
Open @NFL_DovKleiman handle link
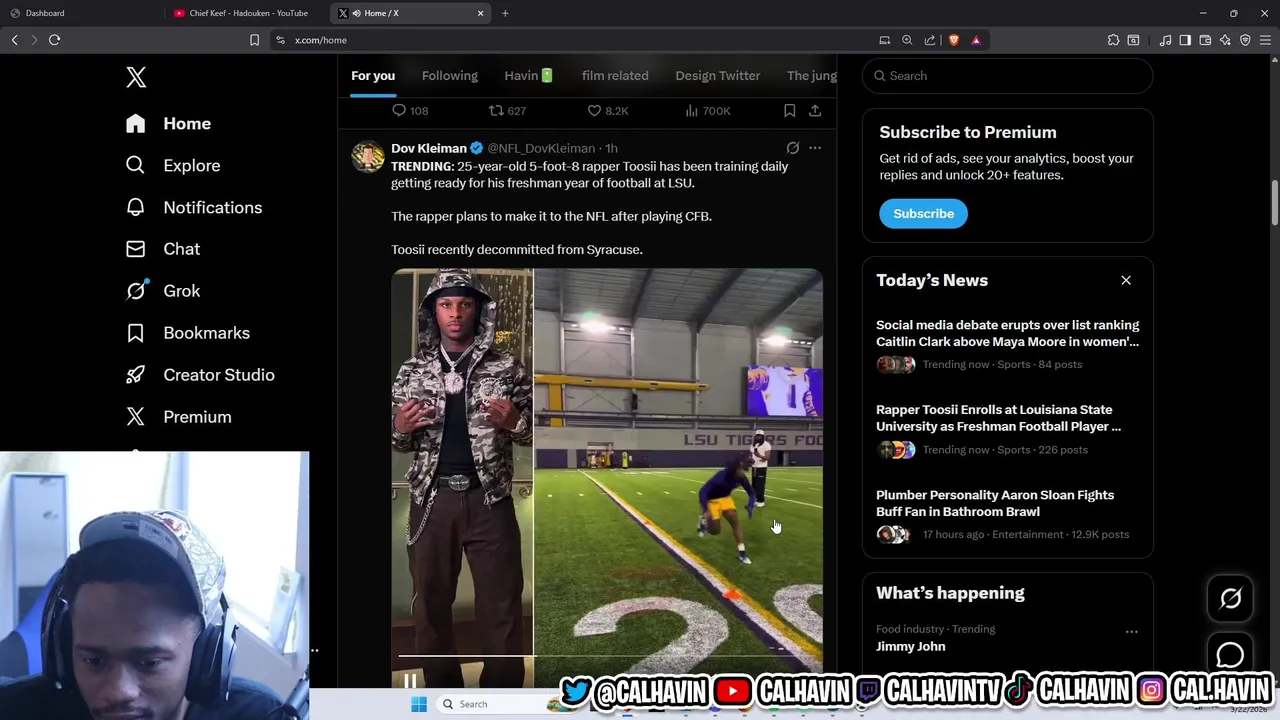click(541, 148)
